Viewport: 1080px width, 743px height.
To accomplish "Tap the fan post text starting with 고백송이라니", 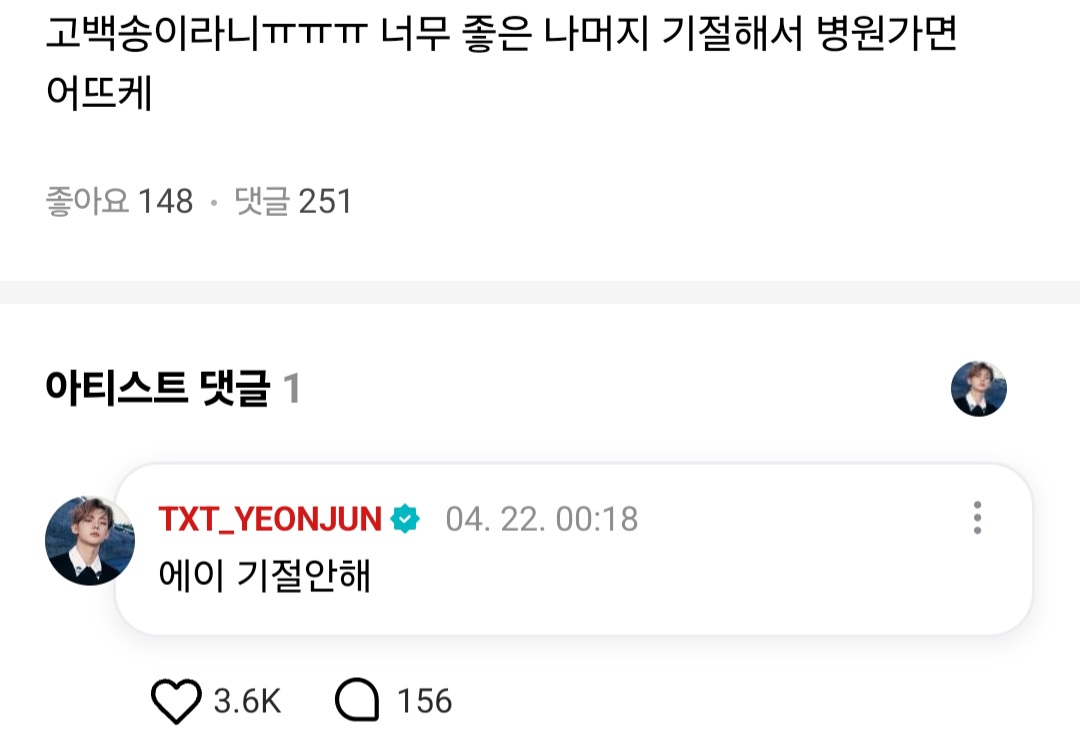I will (501, 33).
